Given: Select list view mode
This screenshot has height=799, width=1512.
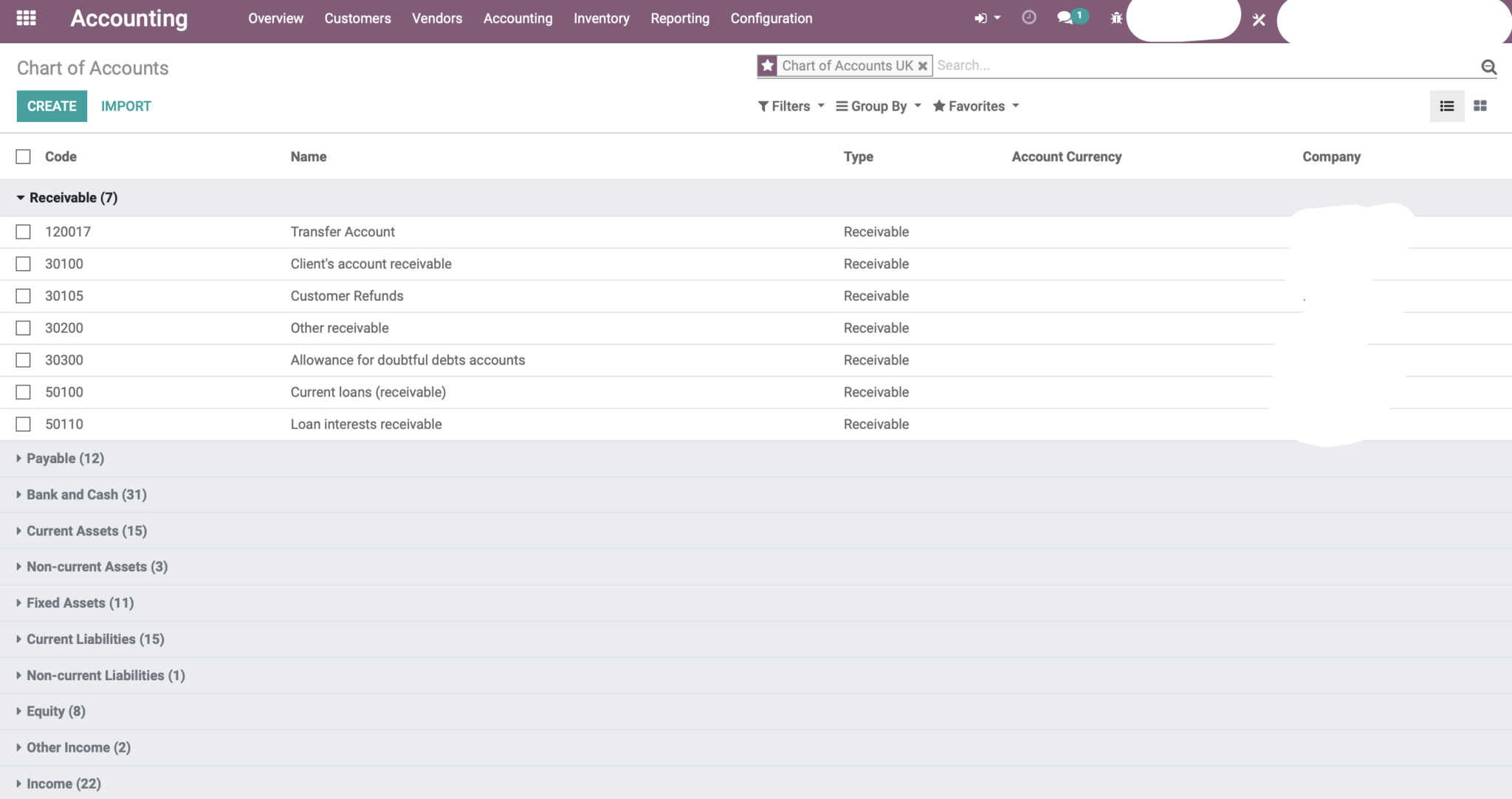Looking at the screenshot, I should click(1447, 106).
